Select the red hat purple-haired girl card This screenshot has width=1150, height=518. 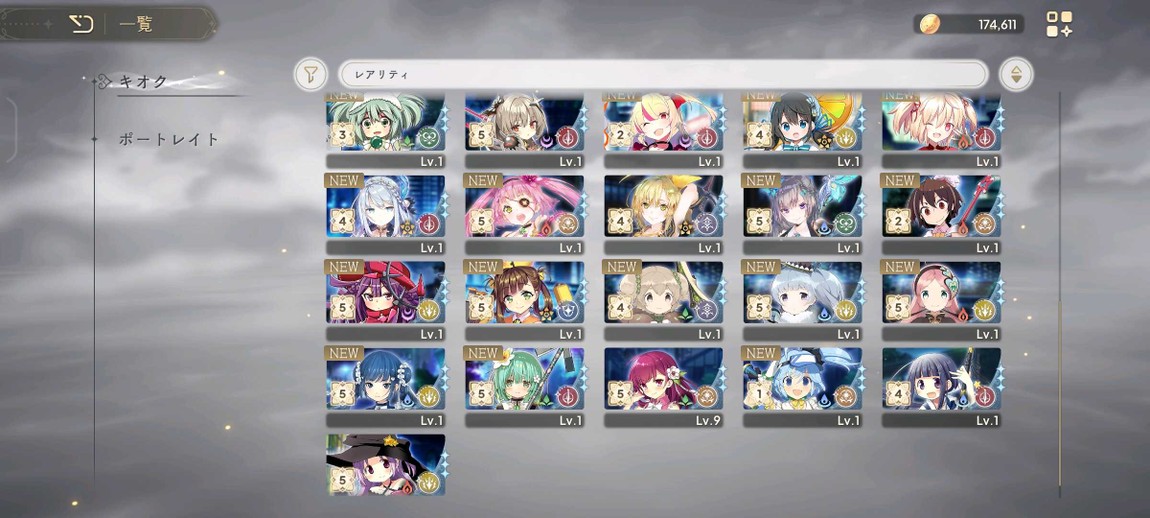click(385, 301)
